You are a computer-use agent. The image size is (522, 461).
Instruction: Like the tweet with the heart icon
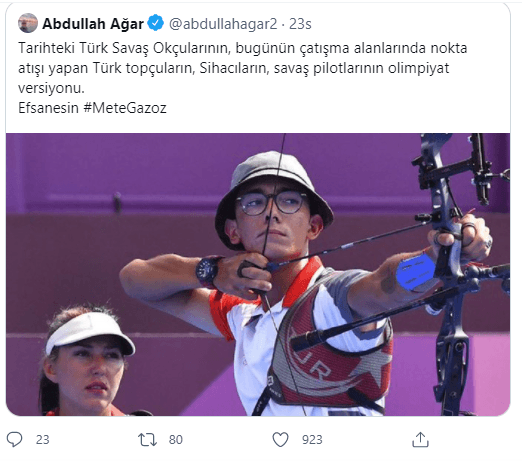click(x=281, y=439)
